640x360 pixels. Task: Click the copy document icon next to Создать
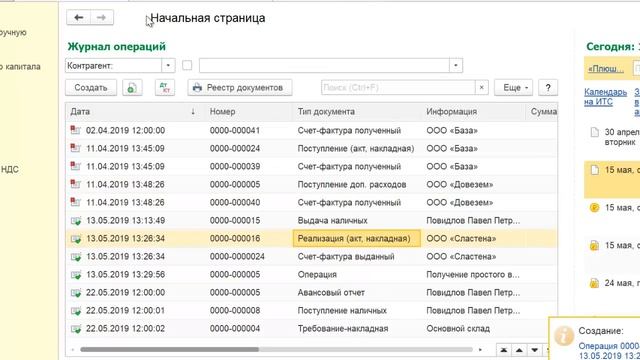132,88
